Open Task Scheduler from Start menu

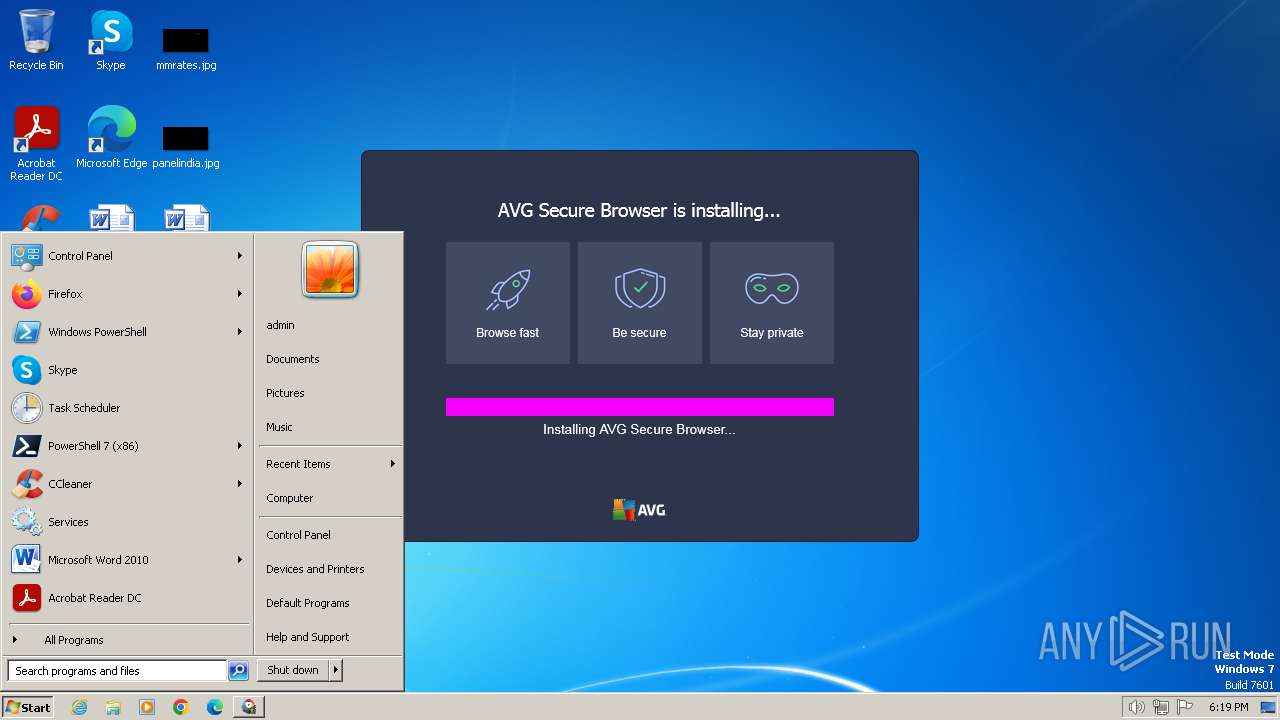(x=128, y=408)
